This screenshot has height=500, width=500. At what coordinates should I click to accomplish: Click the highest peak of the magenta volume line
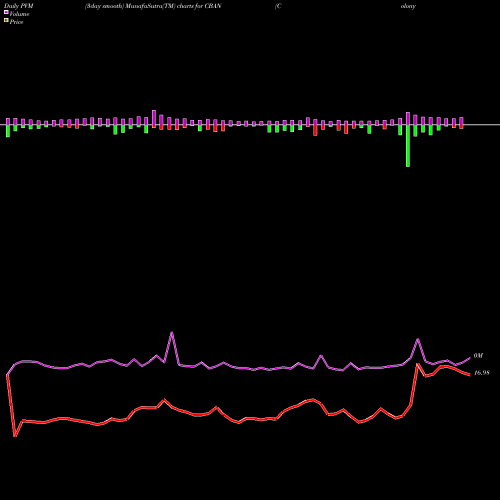(172, 332)
